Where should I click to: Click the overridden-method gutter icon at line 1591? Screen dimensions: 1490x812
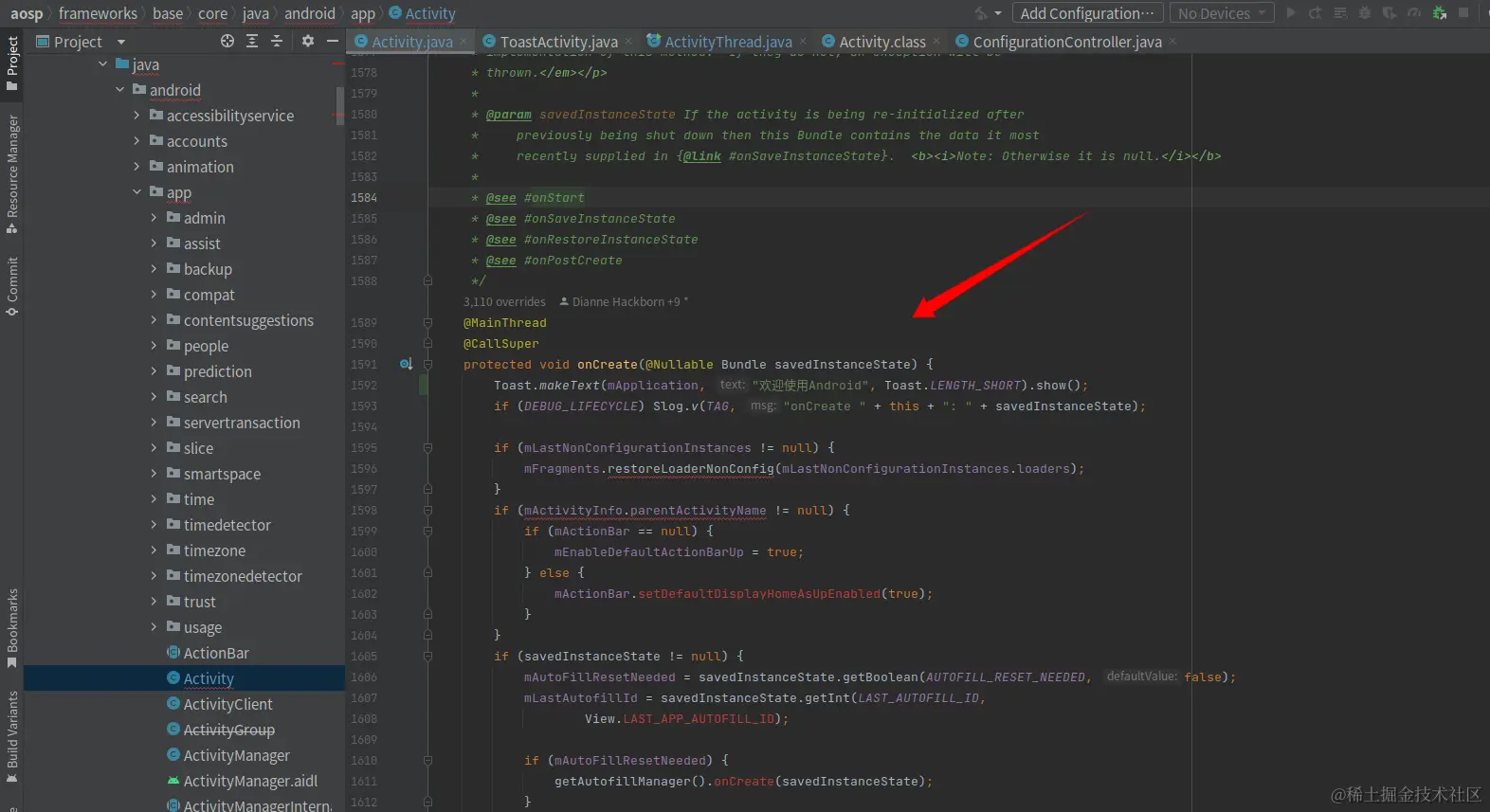(x=406, y=364)
